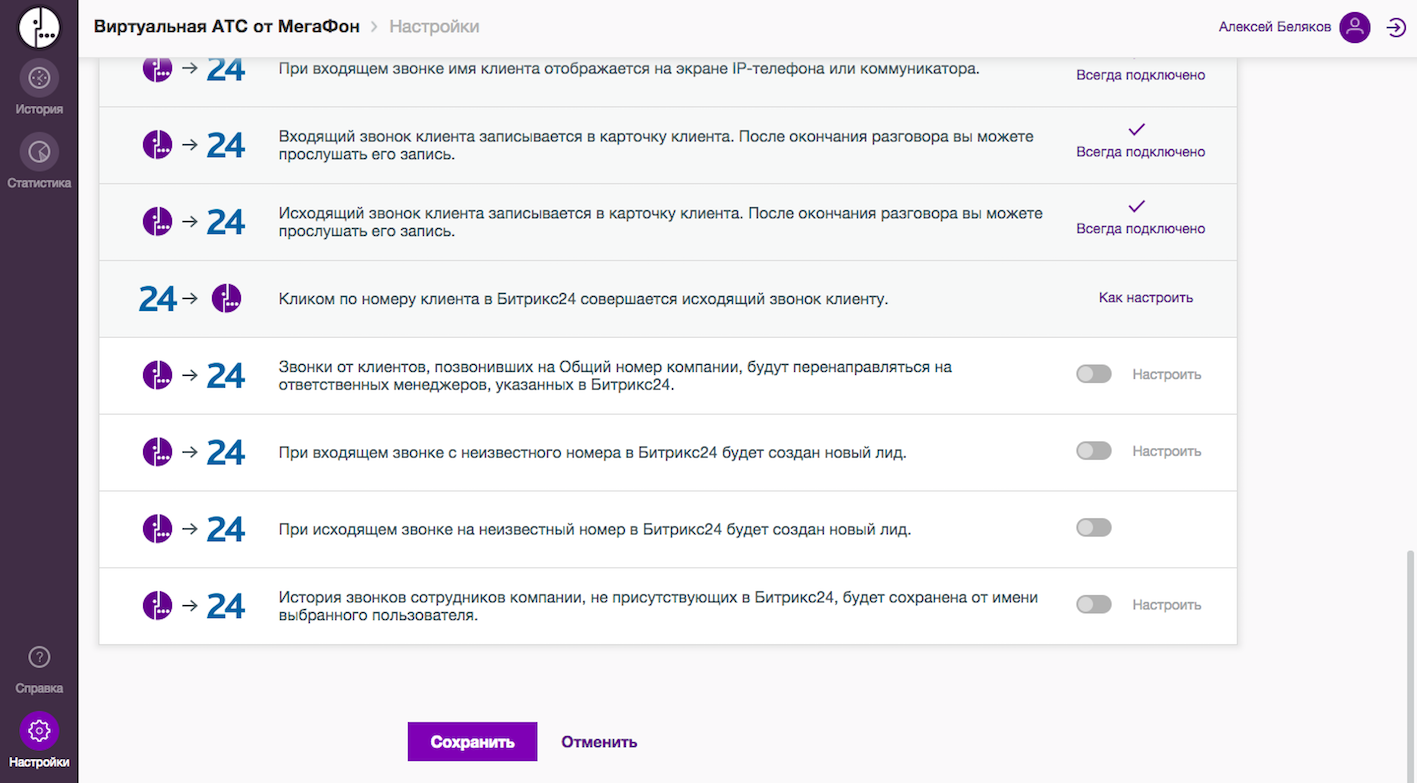Click the Отменить button
Viewport: 1417px width, 783px height.
(599, 742)
